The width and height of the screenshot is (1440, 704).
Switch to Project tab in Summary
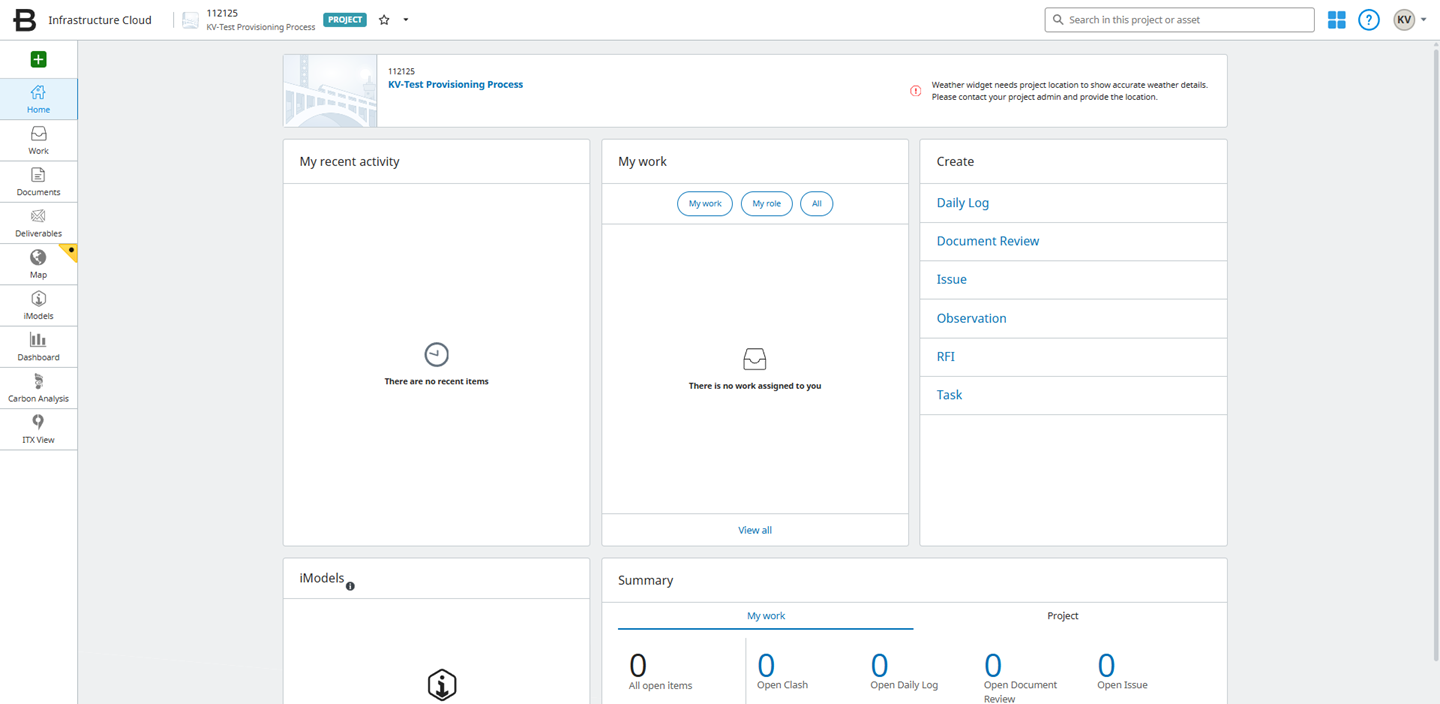[1062, 616]
